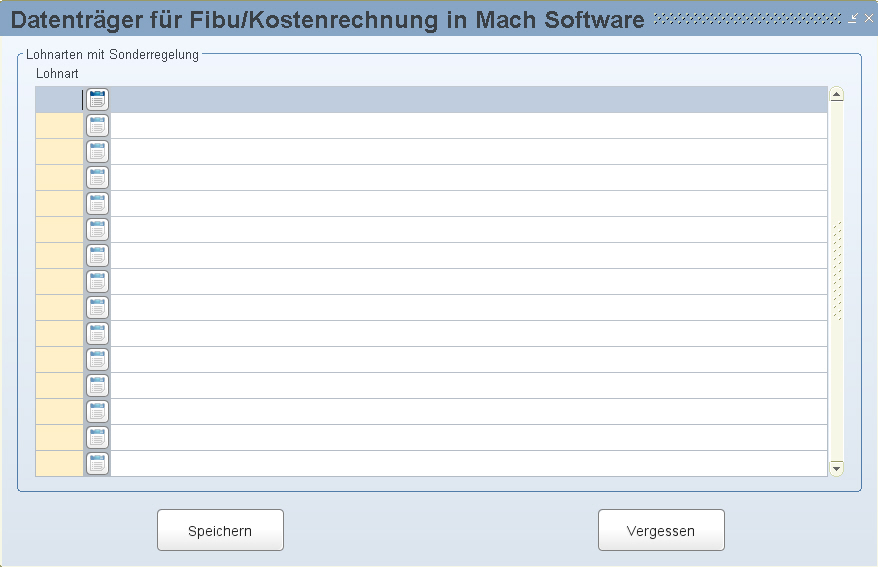Click the undock arrow icon in title bar
The image size is (878, 567).
(852, 18)
